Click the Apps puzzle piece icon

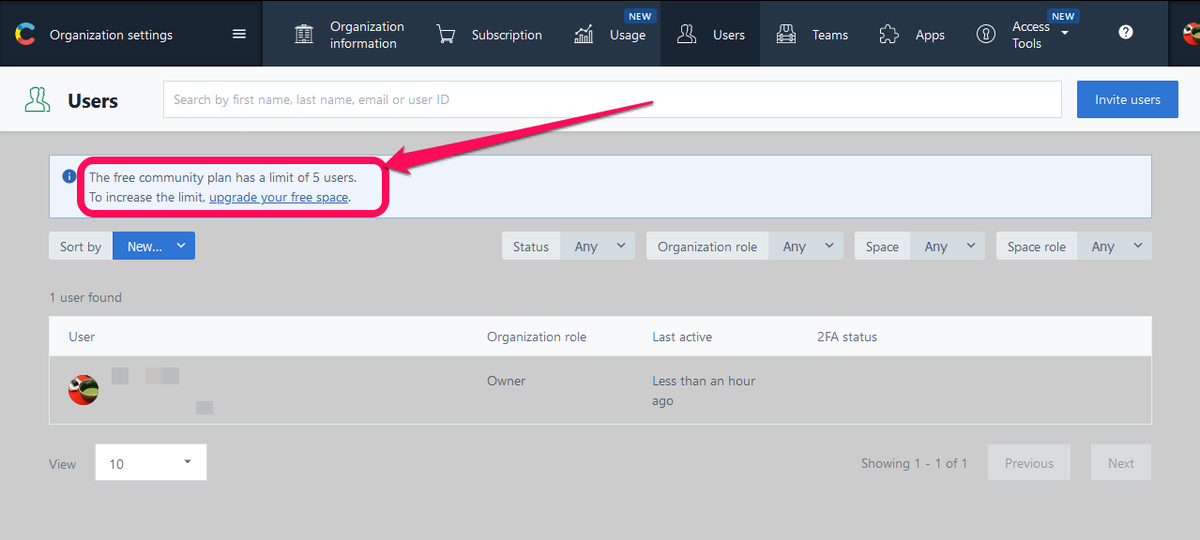tap(889, 34)
